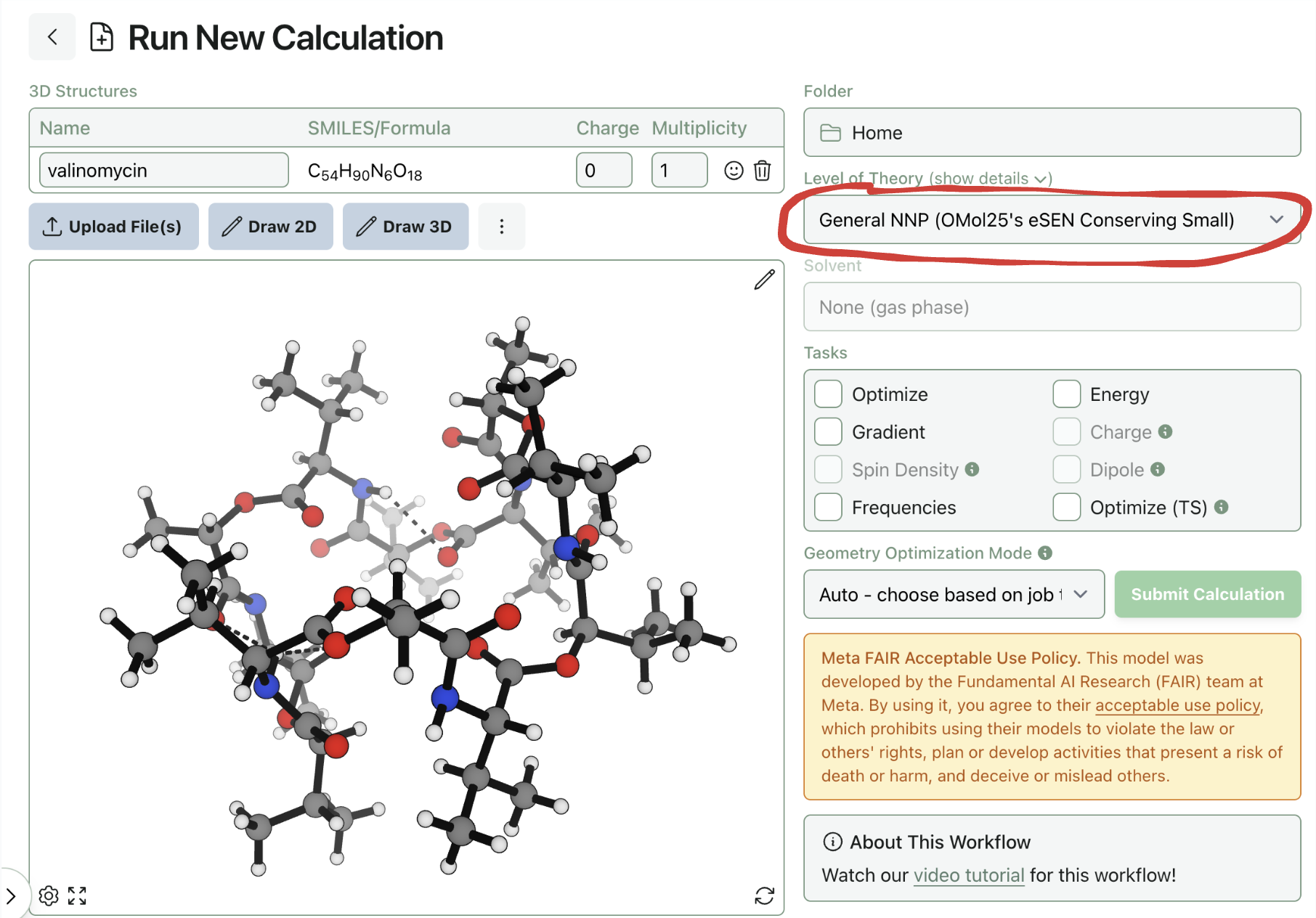Expand Level of Theory show details
The image size is (1316, 918).
tap(991, 179)
